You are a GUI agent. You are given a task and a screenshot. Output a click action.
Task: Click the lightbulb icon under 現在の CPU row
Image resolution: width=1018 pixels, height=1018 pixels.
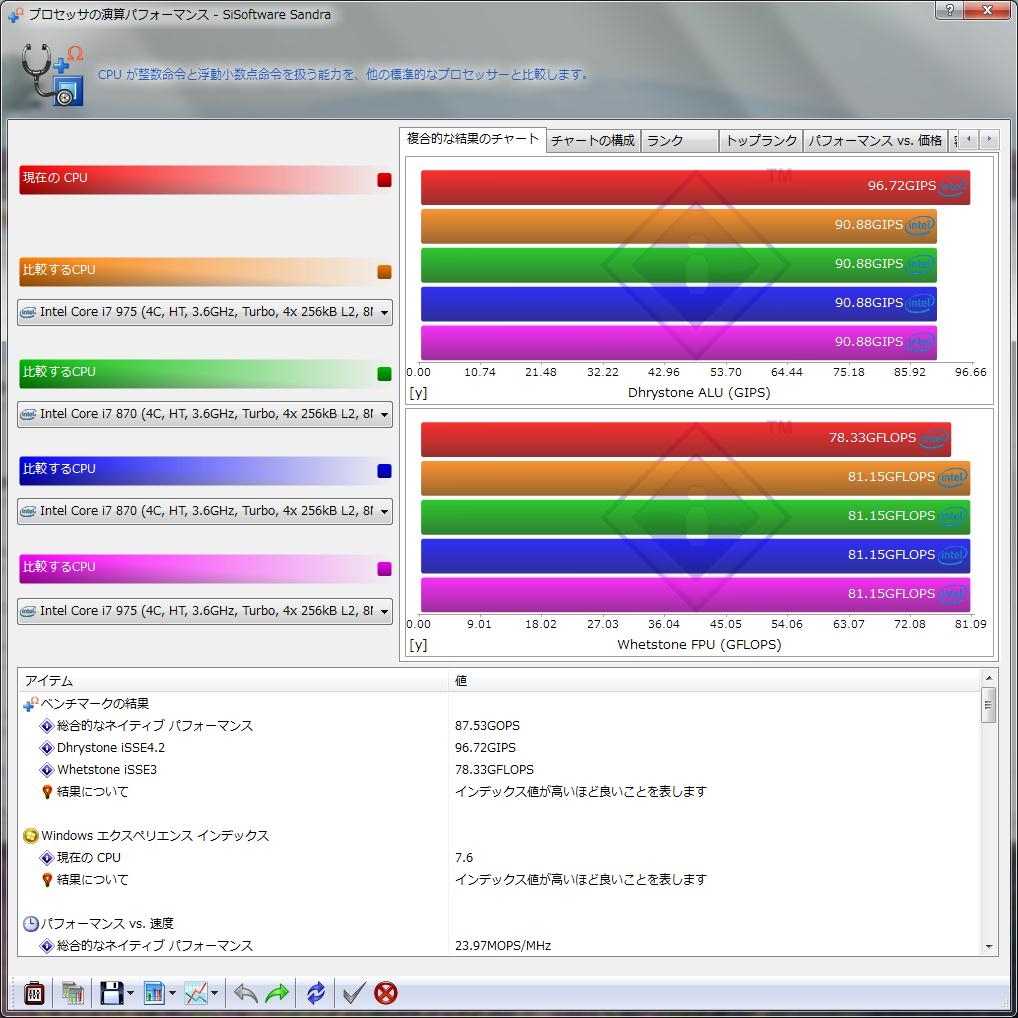coord(47,880)
